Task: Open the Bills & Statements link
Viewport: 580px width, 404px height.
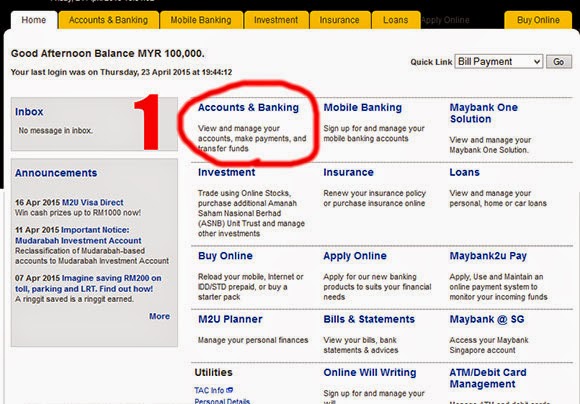Action: pyautogui.click(x=369, y=319)
